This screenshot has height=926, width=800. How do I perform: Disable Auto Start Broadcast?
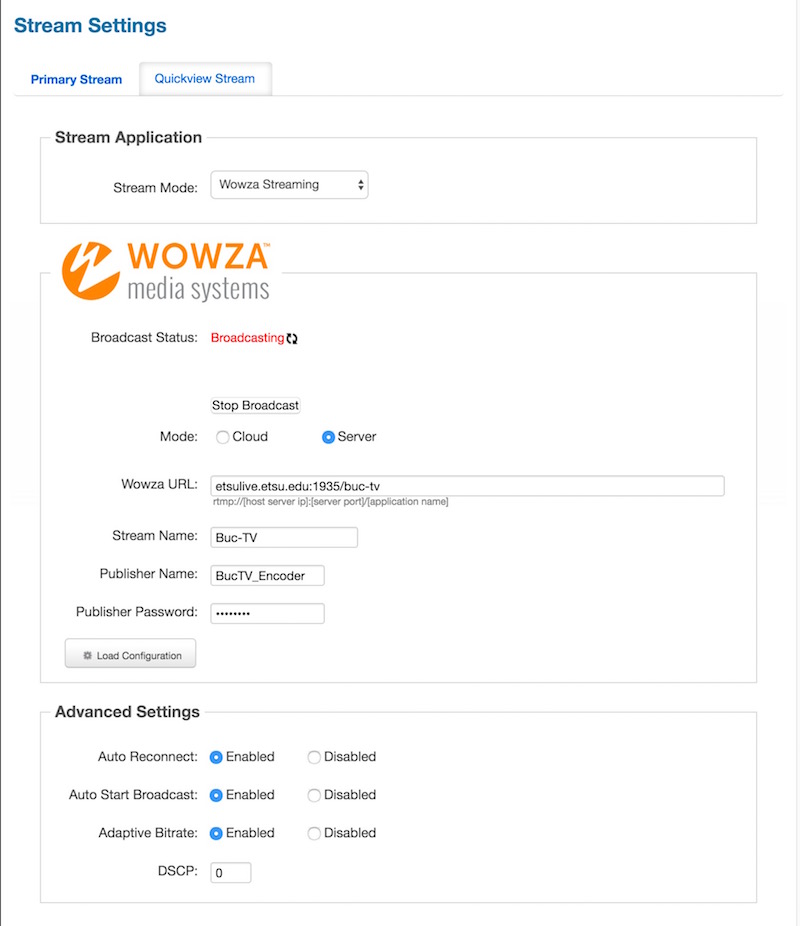point(314,795)
